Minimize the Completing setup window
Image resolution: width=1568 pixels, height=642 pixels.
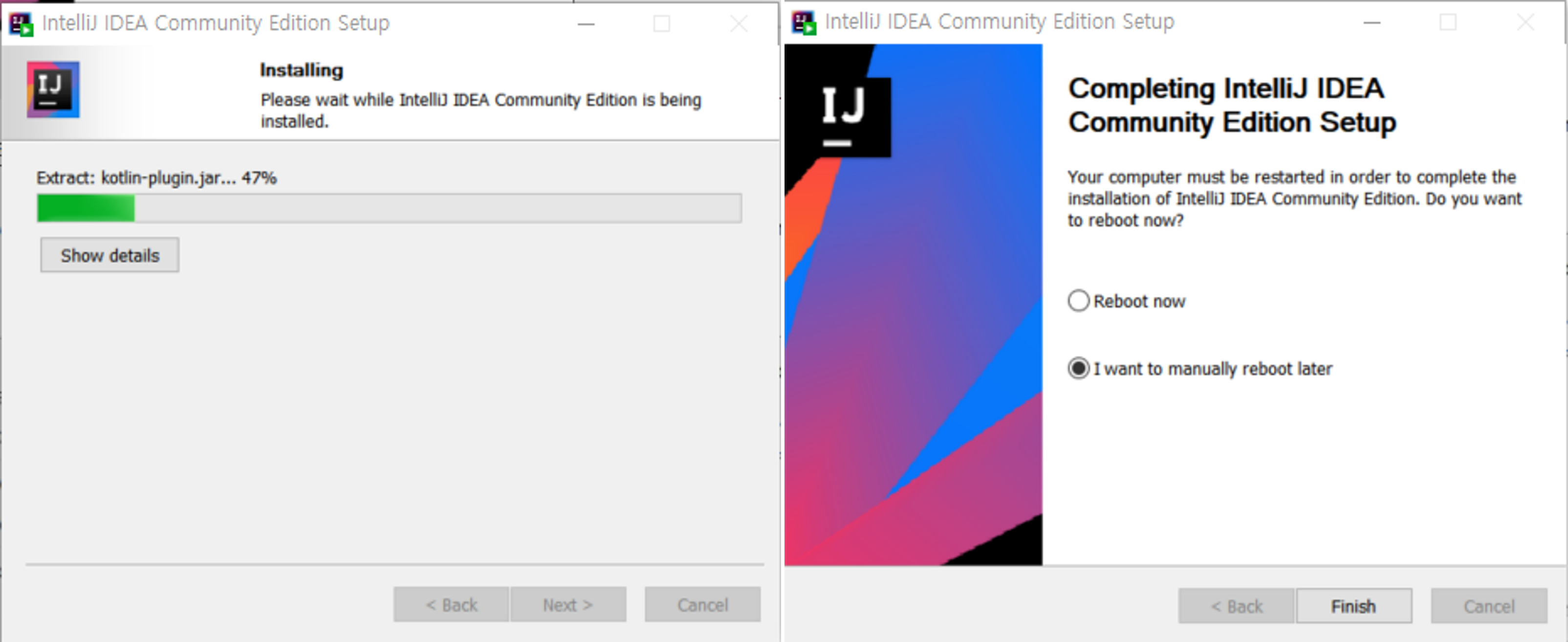tap(1372, 22)
